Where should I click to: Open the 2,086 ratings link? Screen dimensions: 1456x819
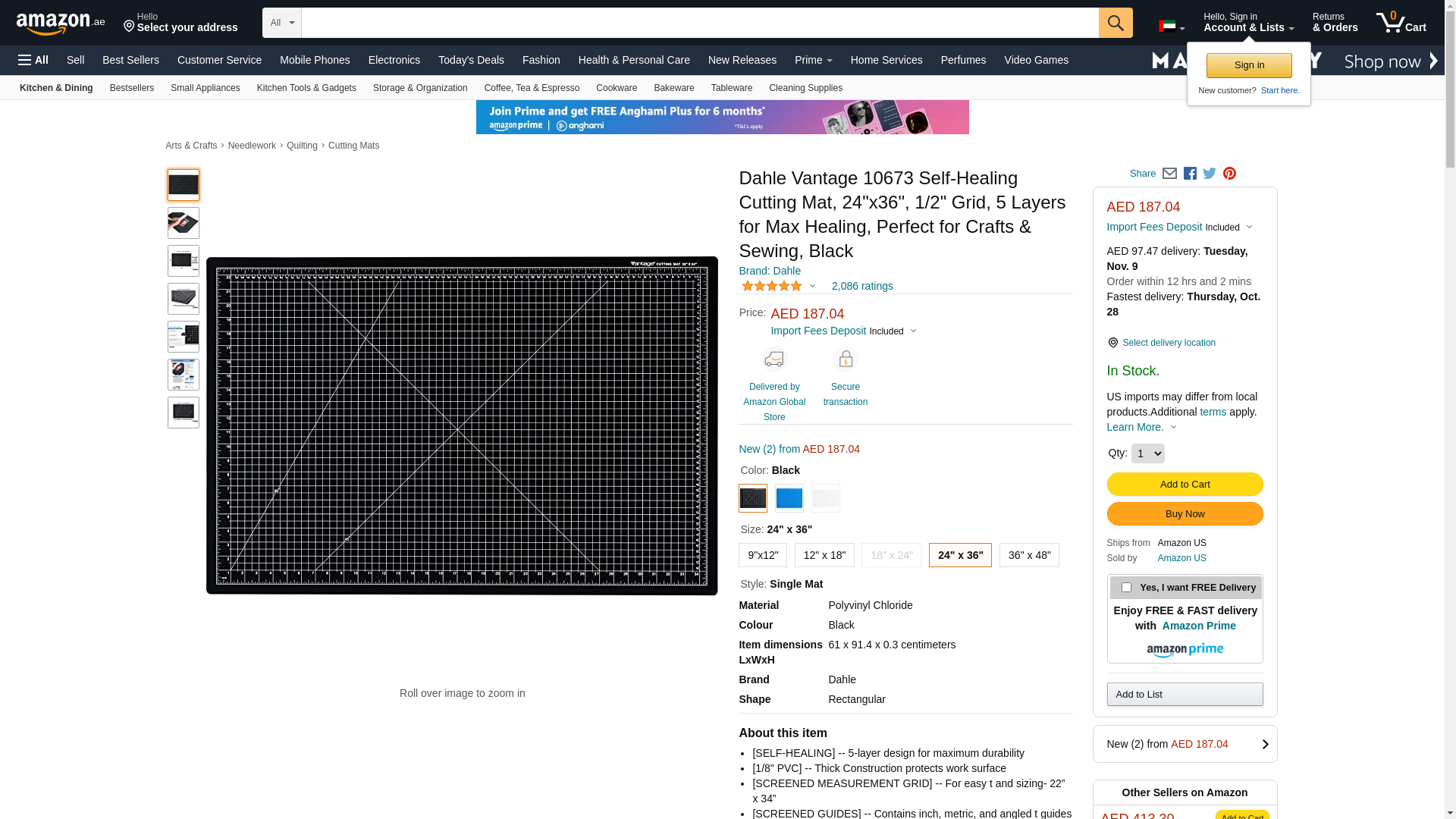862,286
